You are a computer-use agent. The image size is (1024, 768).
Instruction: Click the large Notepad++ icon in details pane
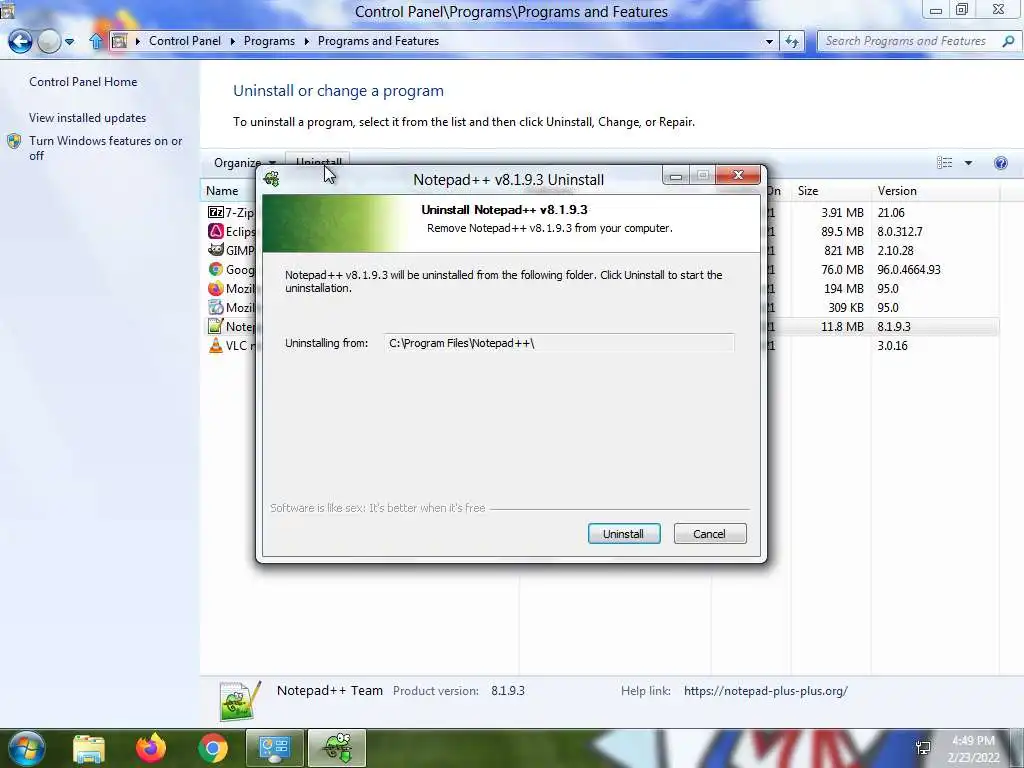240,701
